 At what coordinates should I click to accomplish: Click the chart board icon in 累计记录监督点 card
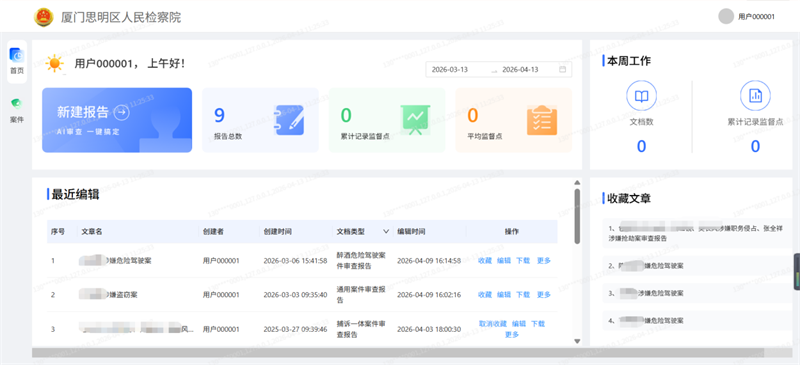pyautogui.click(x=415, y=120)
